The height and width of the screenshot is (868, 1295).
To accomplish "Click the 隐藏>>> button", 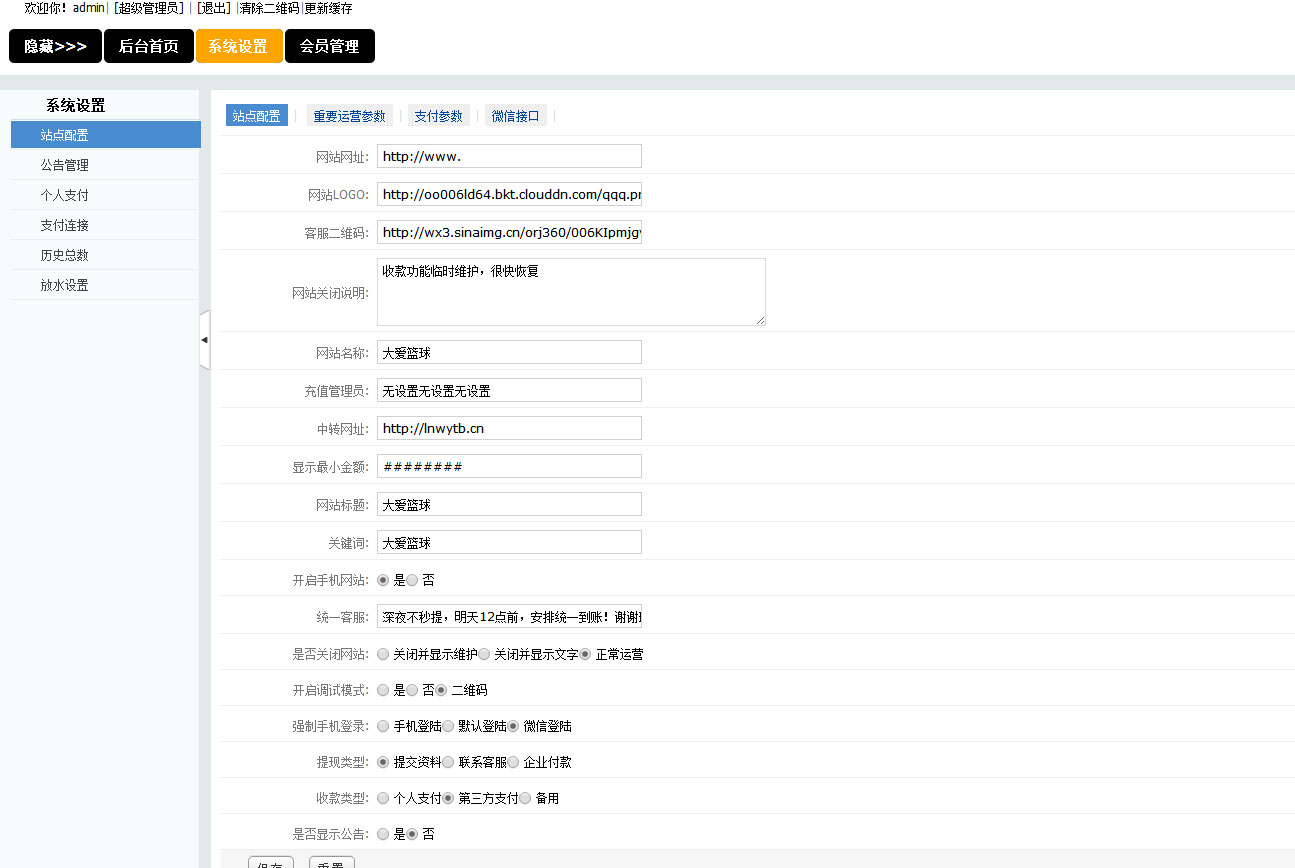I will (x=54, y=46).
